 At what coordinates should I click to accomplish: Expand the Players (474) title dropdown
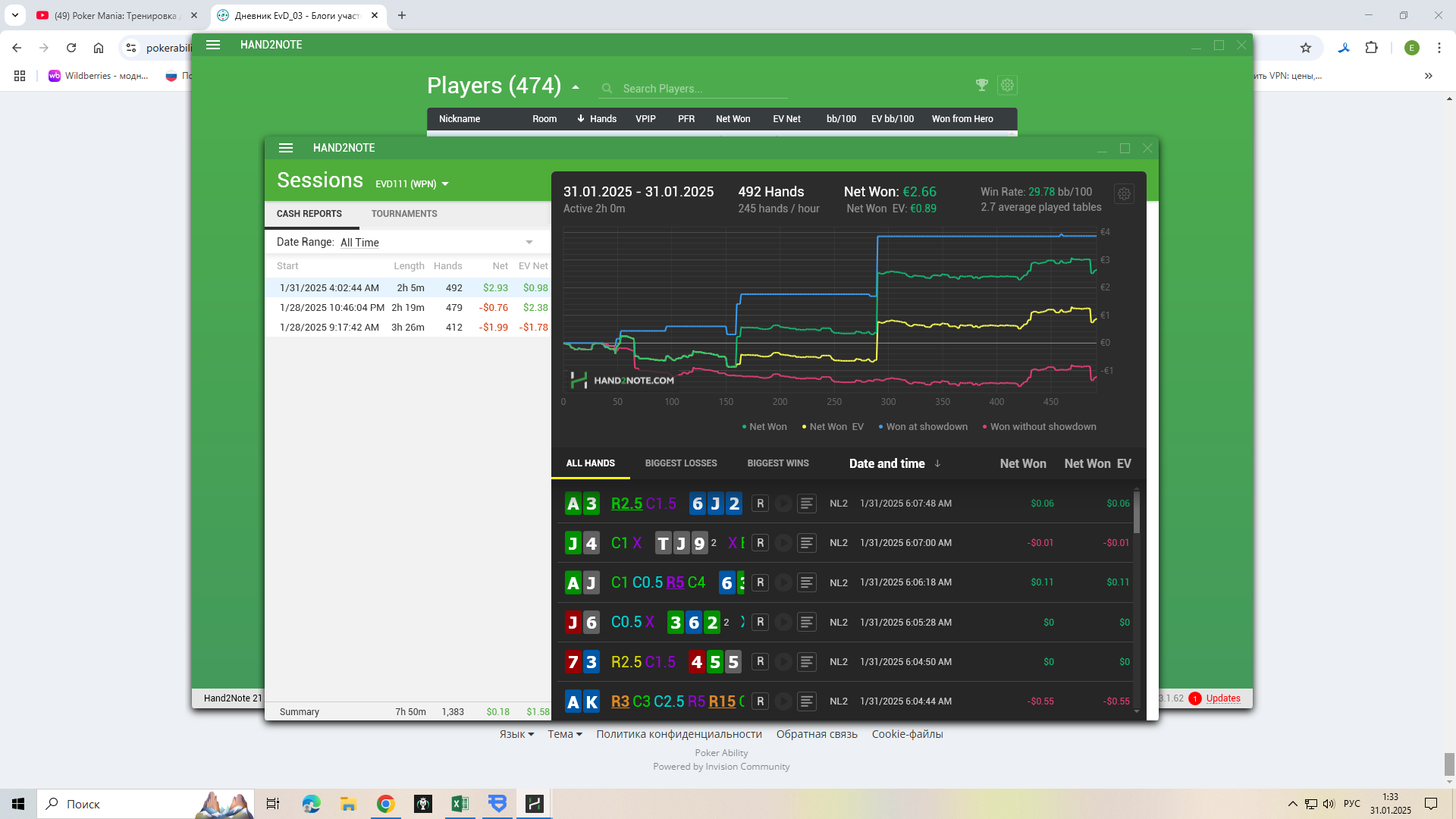tap(576, 87)
